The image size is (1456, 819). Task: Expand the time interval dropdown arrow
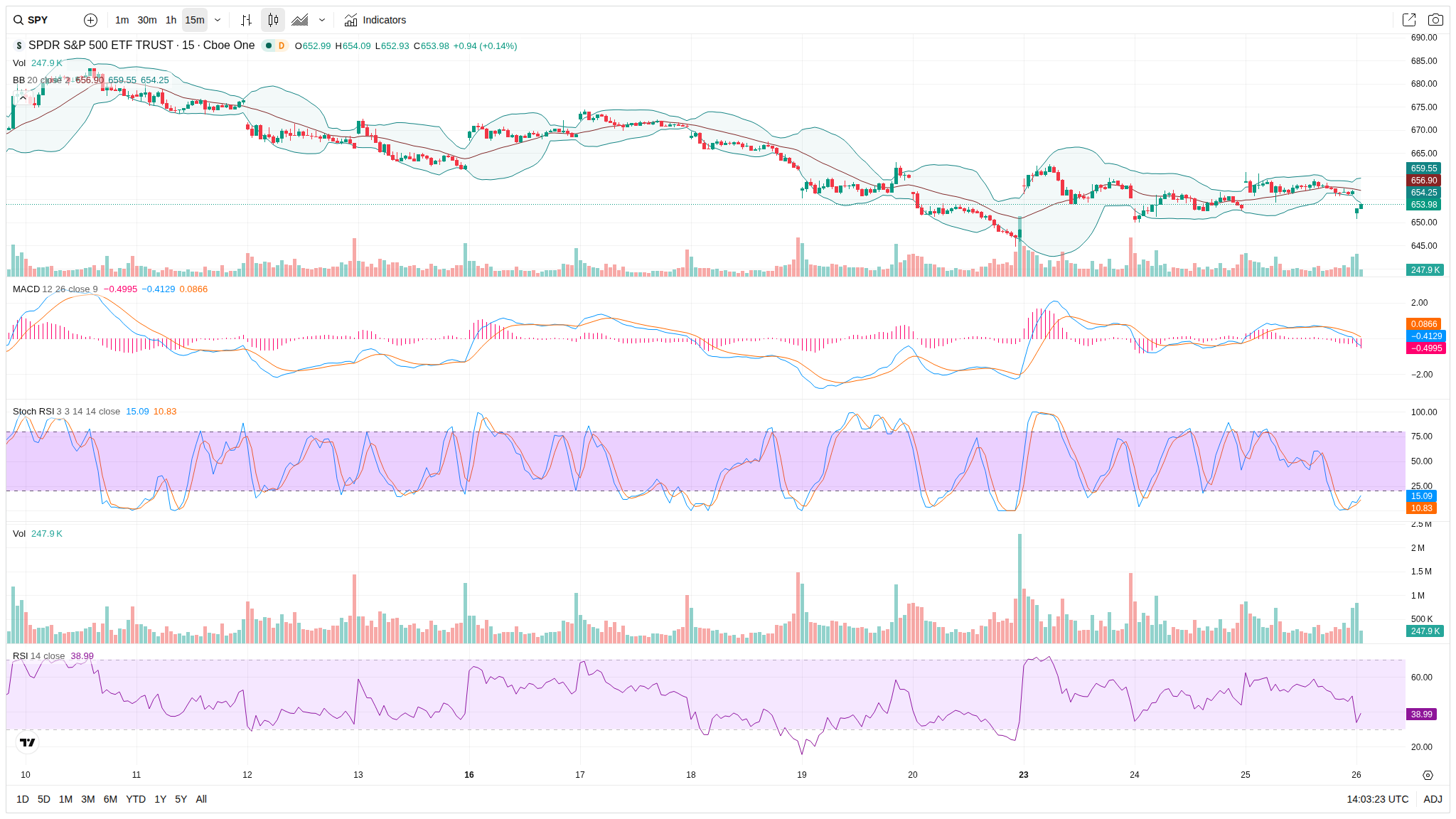(x=218, y=20)
